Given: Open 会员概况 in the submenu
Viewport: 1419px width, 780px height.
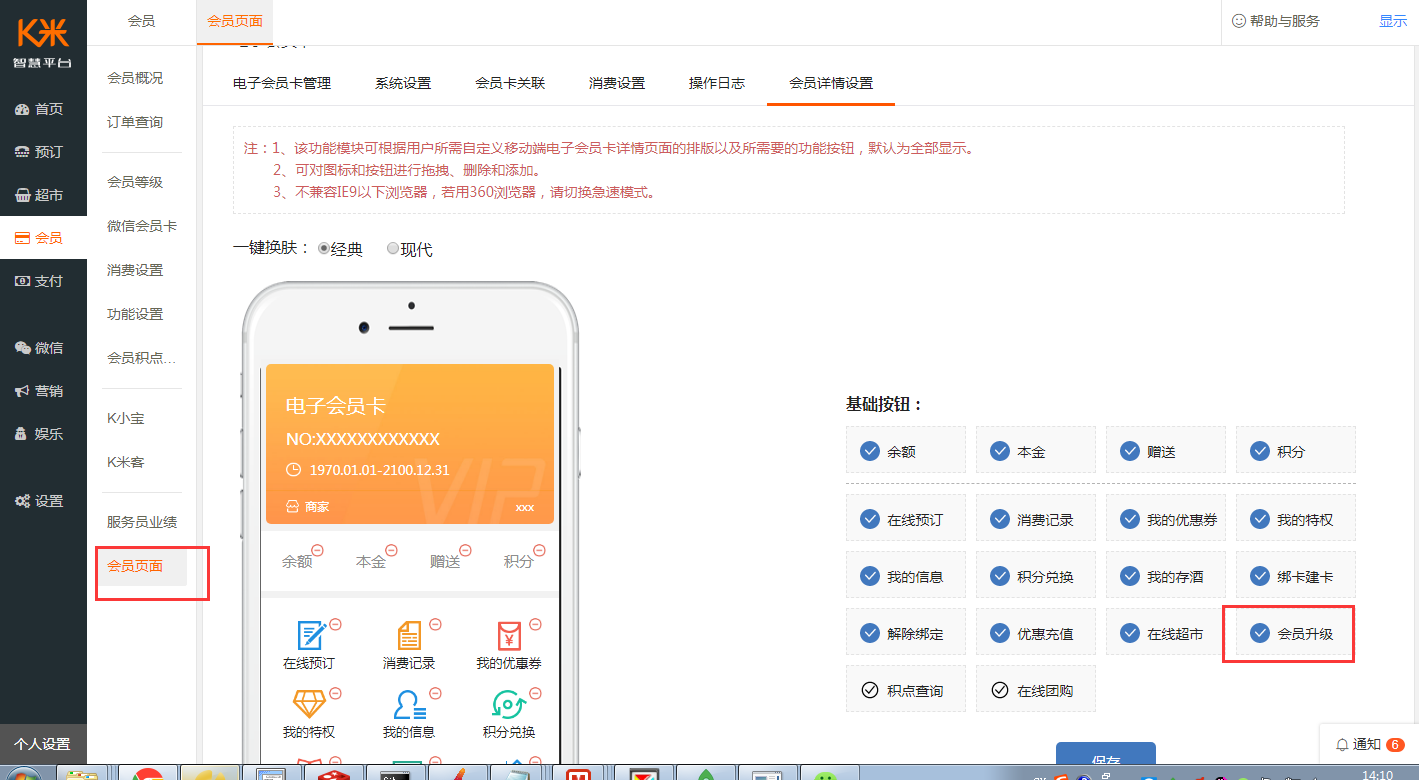Looking at the screenshot, I should click(135, 78).
